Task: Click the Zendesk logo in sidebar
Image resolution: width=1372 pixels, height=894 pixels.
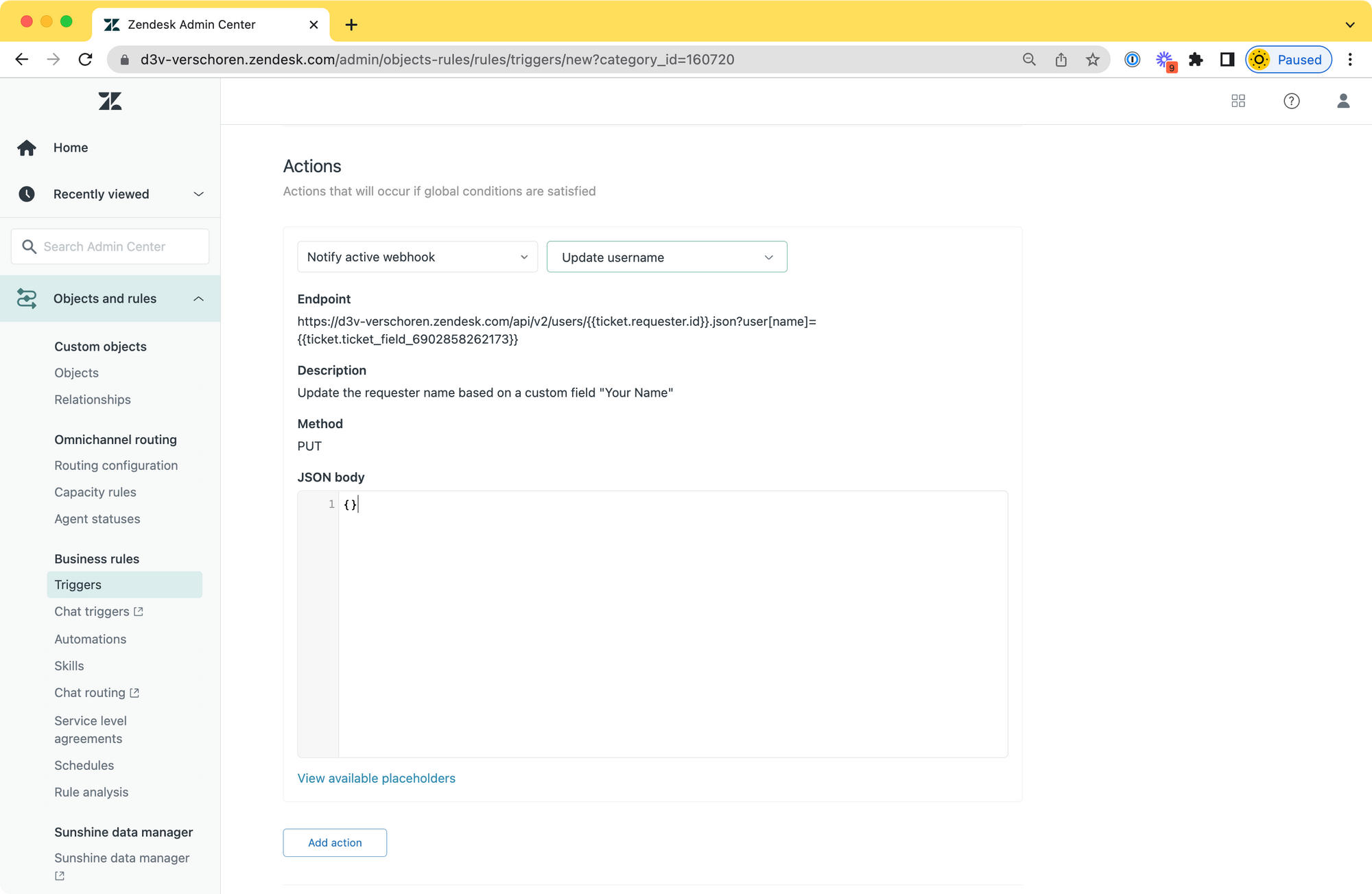Action: pyautogui.click(x=110, y=102)
